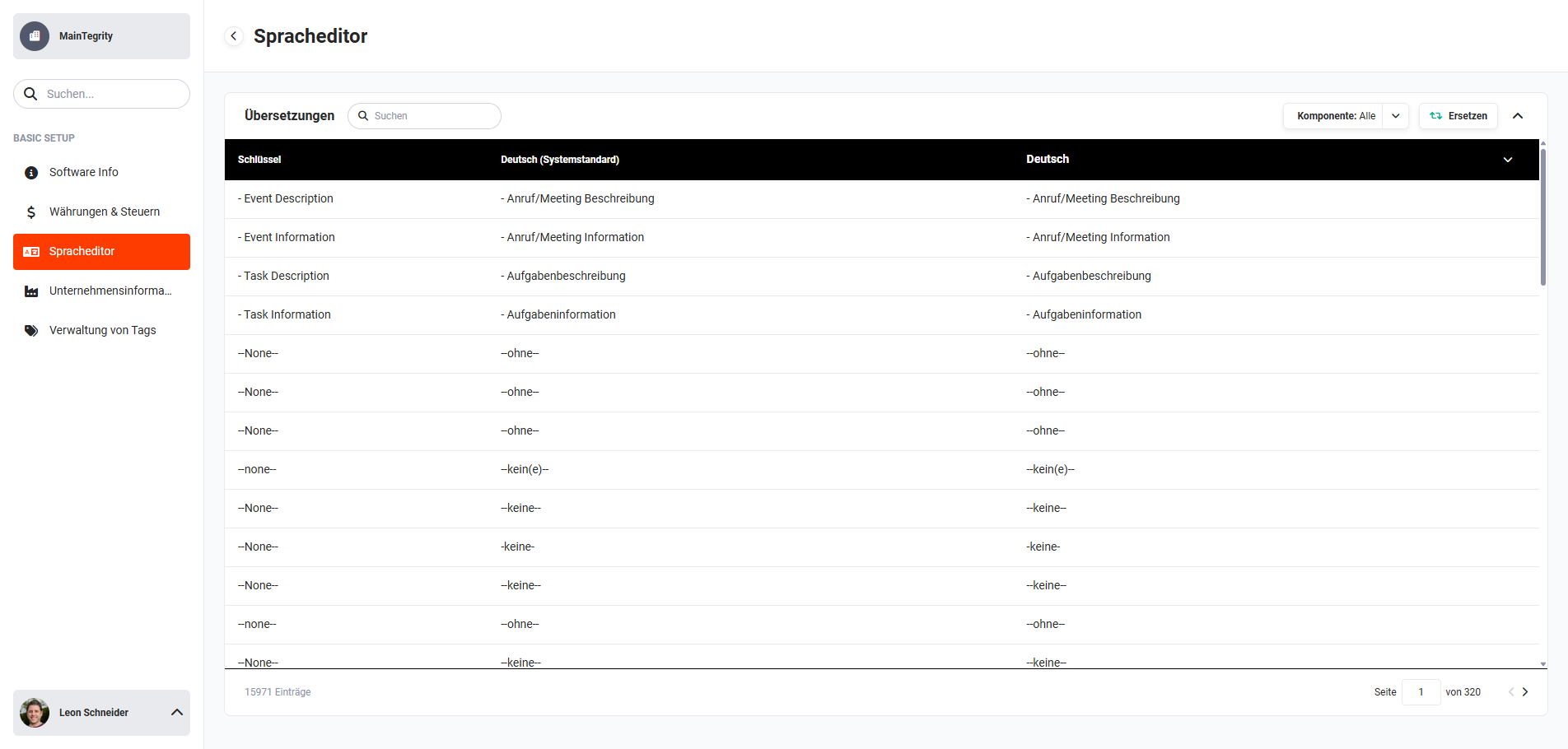Screen dimensions: 1568x749
Task: Click the Übersetzungen panel heading
Action: 289,116
